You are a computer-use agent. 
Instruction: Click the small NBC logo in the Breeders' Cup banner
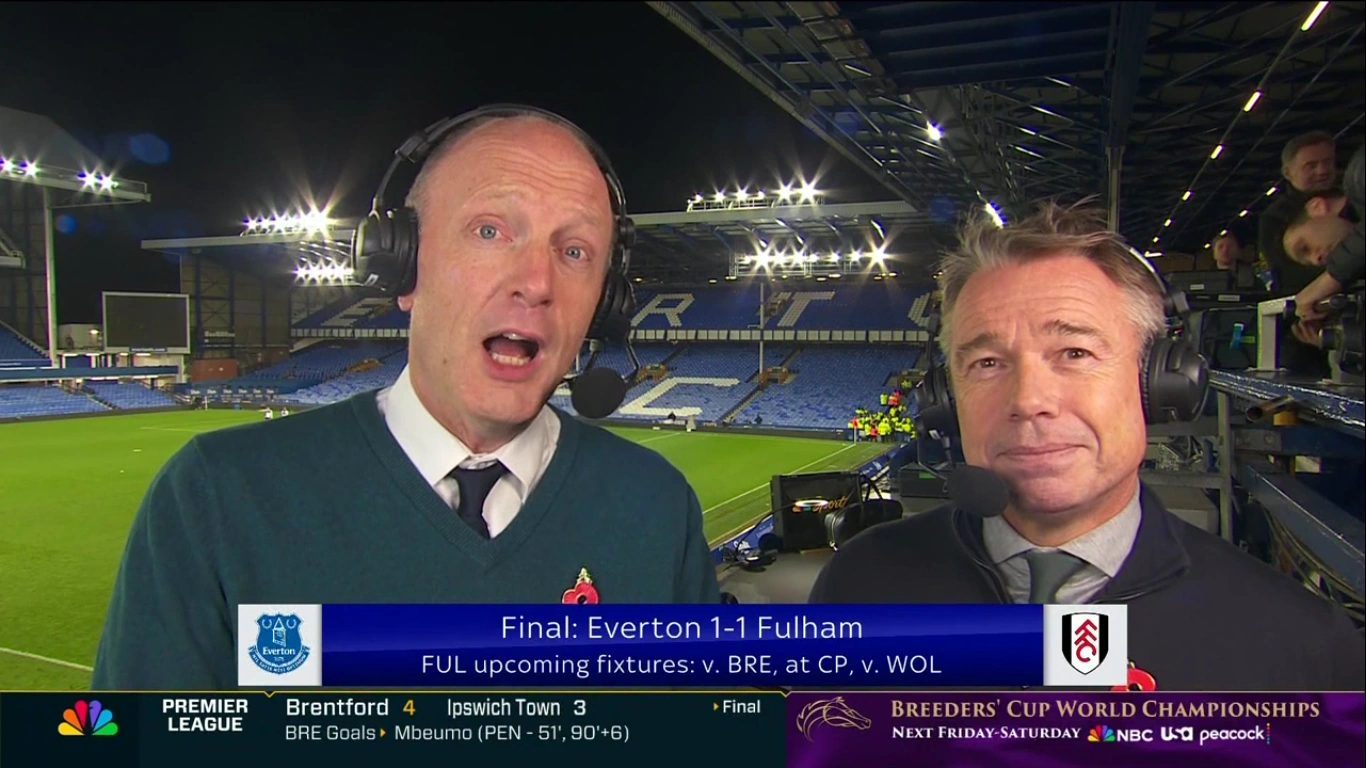(x=1120, y=734)
